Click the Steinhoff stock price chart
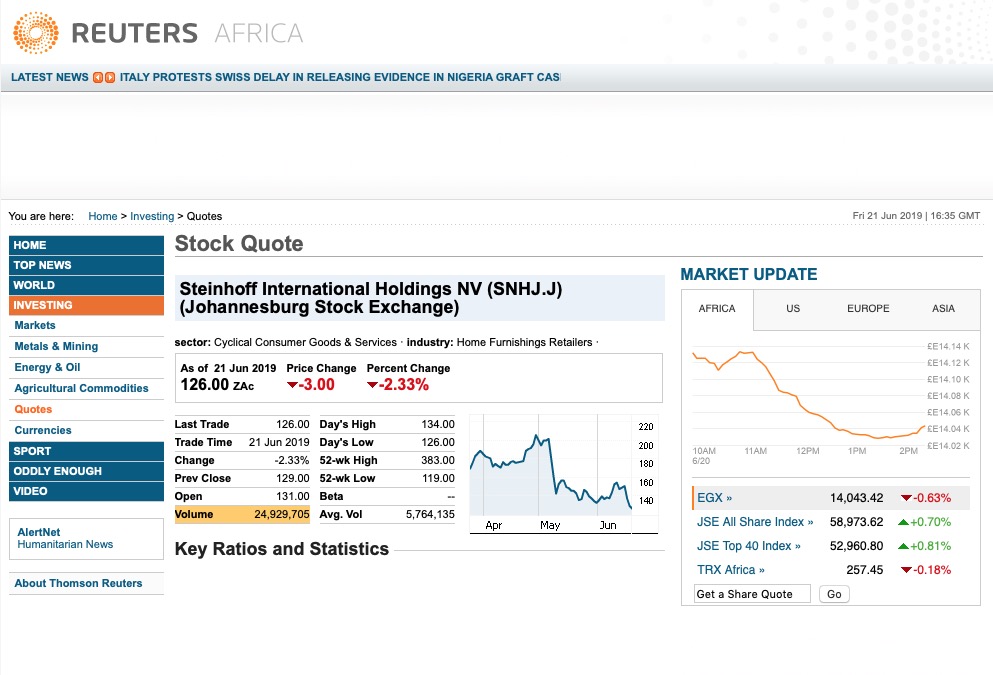Image resolution: width=993 pixels, height=675 pixels. coord(563,470)
